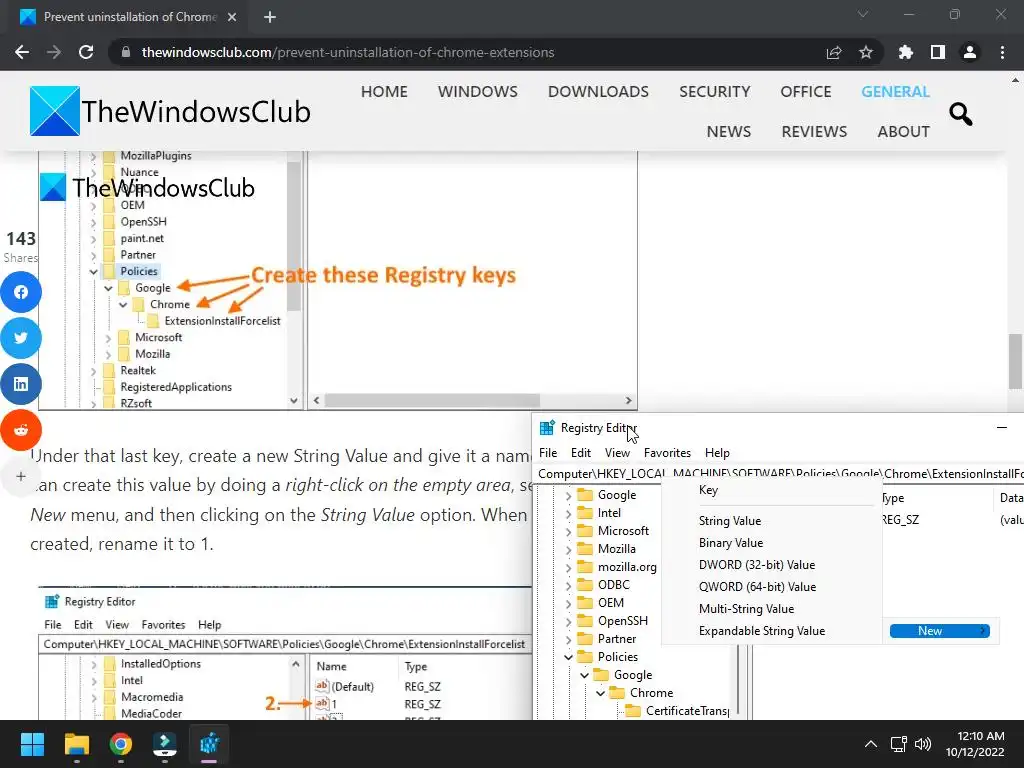Expand the OpenSSH key in Registry Editor

(x=568, y=621)
